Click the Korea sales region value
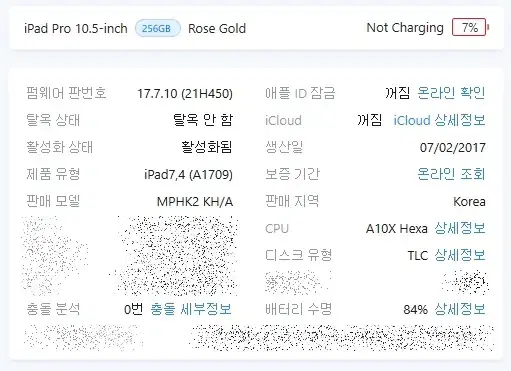Viewport: 511px width, 371px height. point(469,202)
